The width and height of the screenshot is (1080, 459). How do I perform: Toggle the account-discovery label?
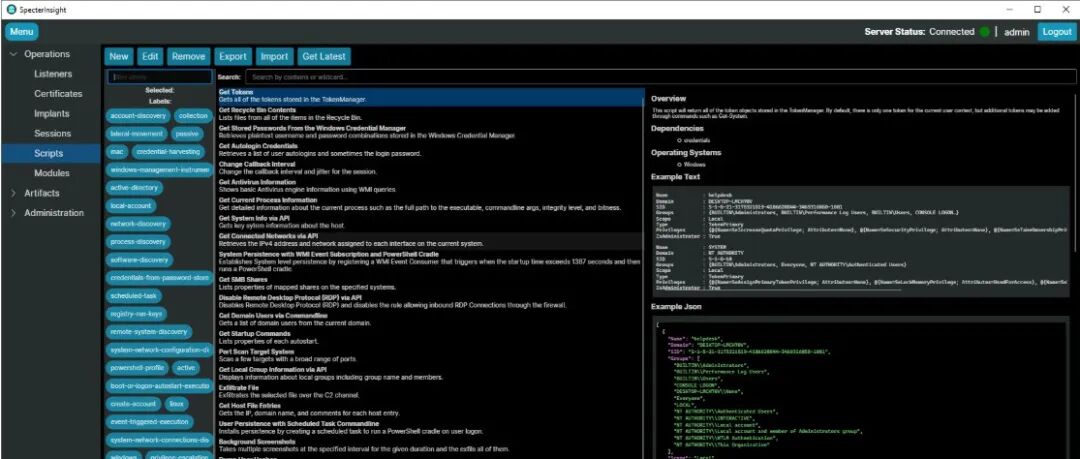[138, 116]
